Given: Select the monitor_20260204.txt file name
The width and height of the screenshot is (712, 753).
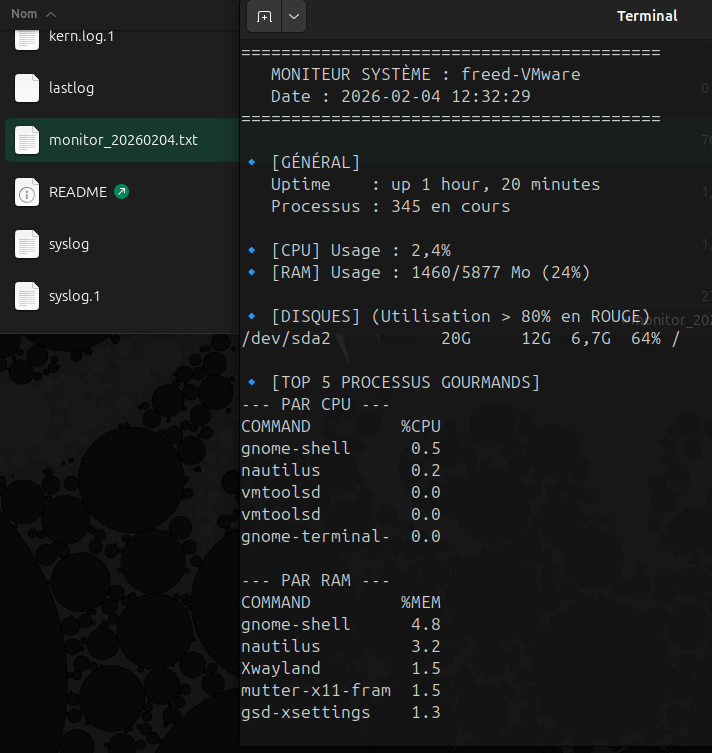Looking at the screenshot, I should pyautogui.click(x=123, y=140).
